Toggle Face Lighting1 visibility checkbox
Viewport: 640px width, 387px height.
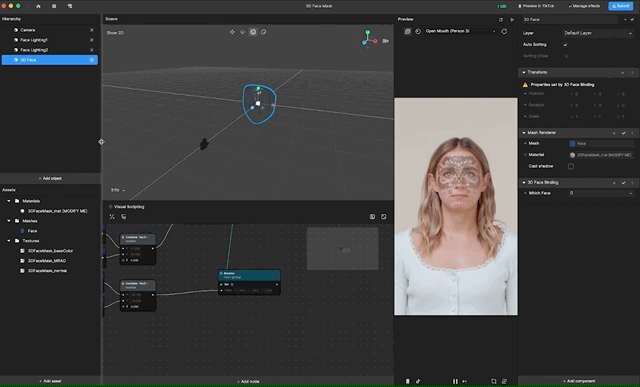[91, 40]
